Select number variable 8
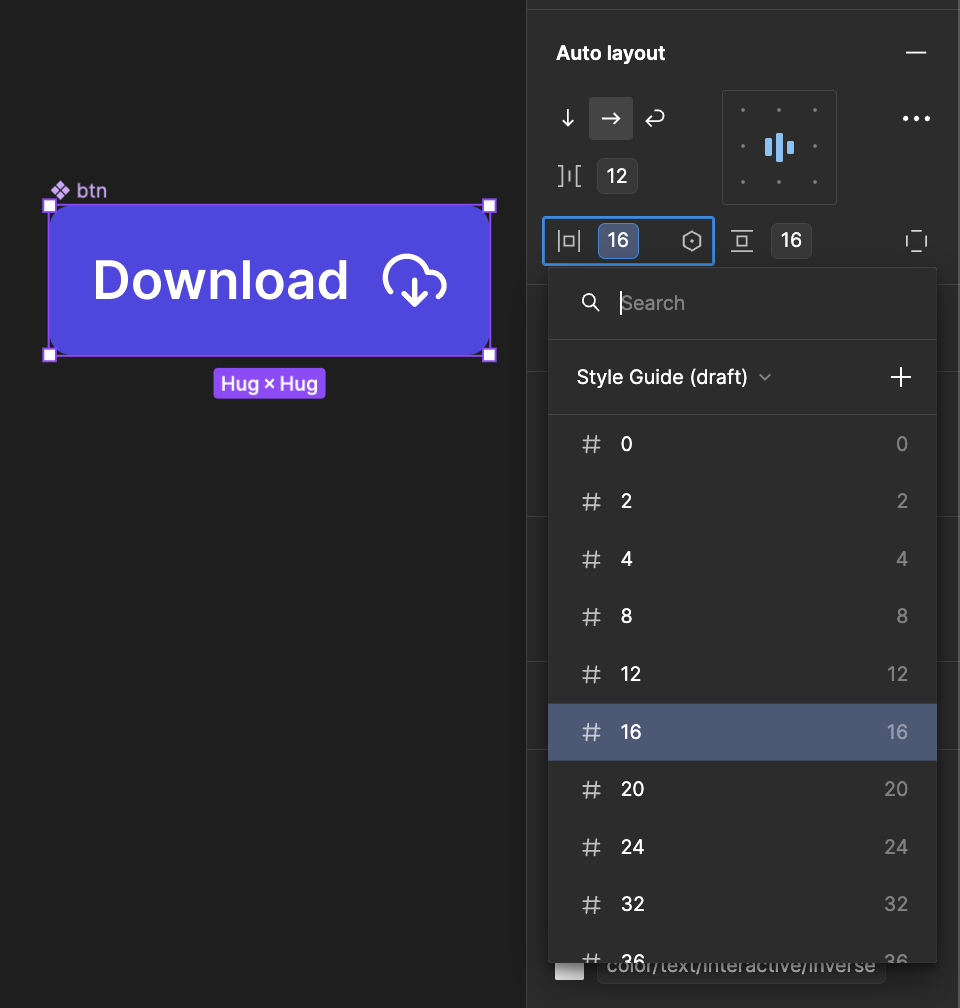 point(742,616)
